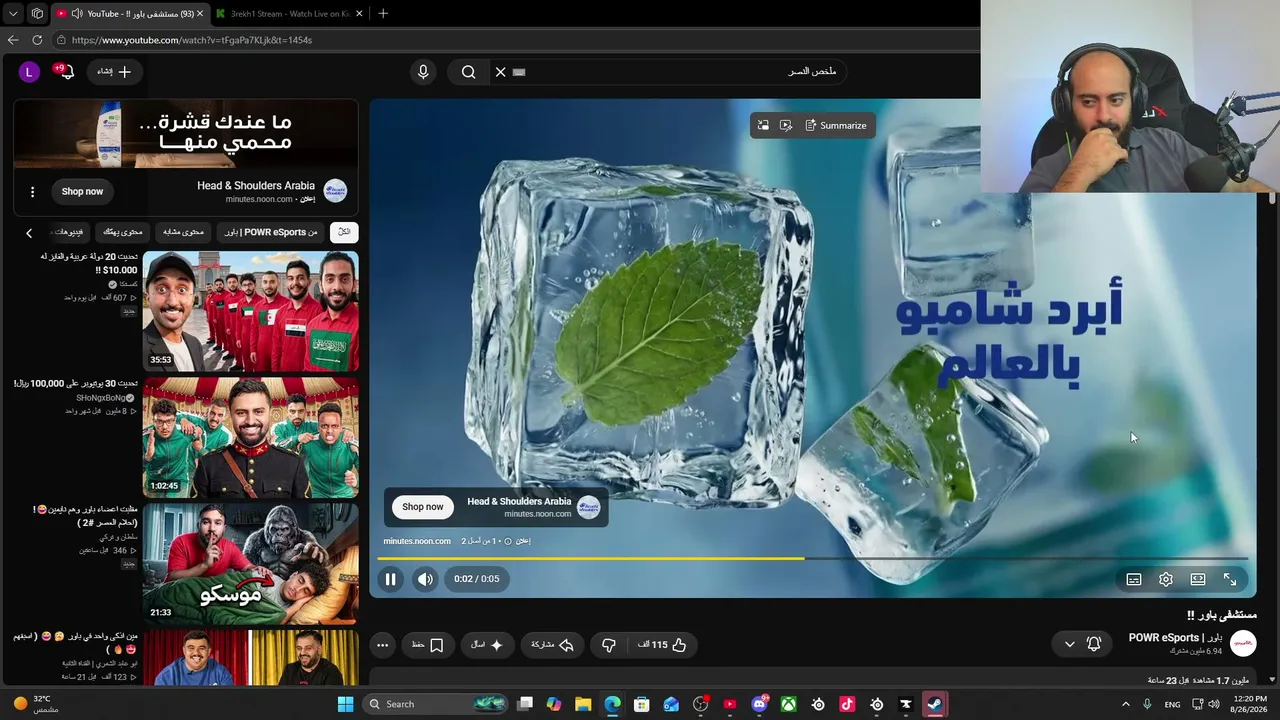Click the browser address bar URL
The image size is (1280, 720).
click(192, 40)
